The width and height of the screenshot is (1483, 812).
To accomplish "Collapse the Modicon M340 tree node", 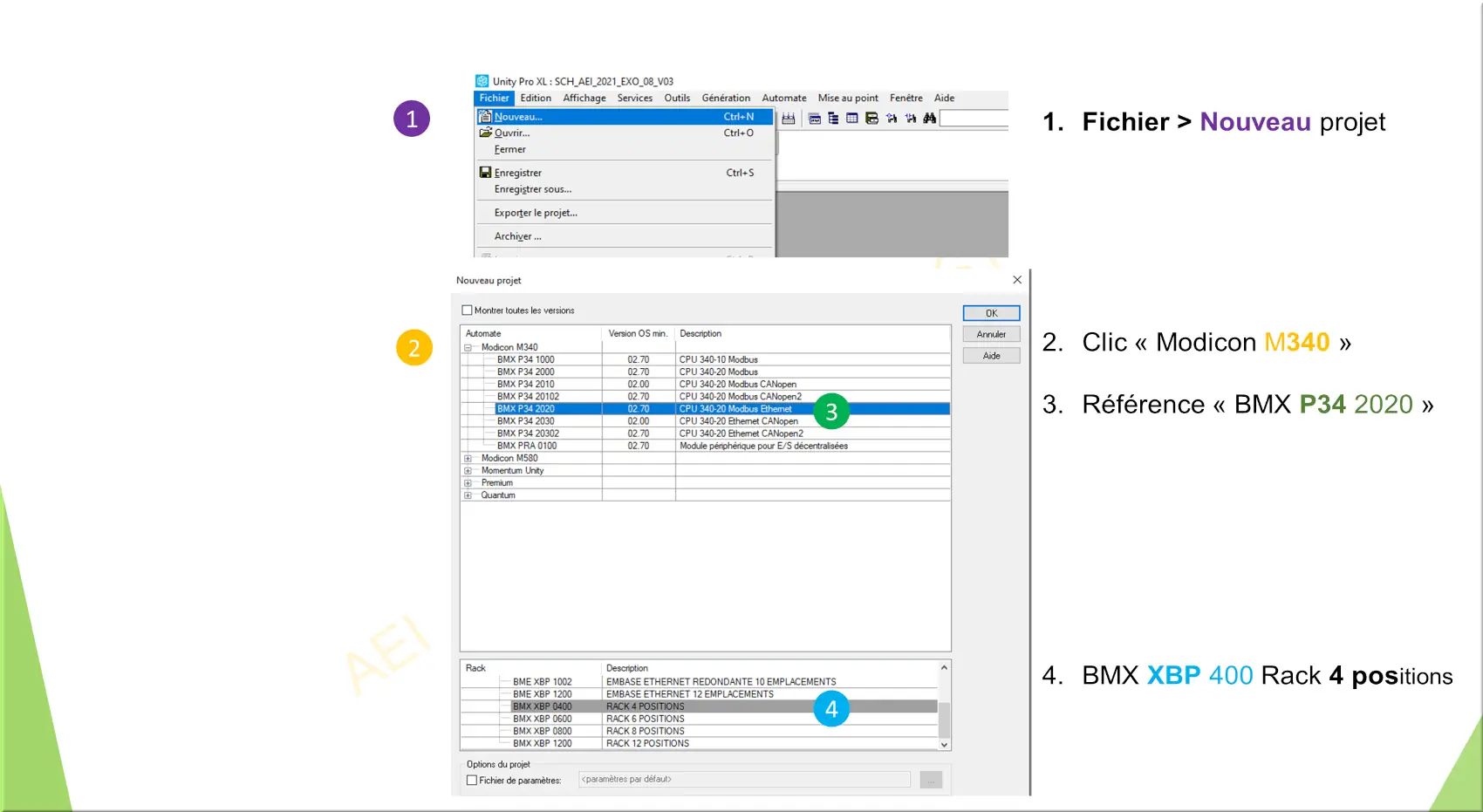I will 468,347.
